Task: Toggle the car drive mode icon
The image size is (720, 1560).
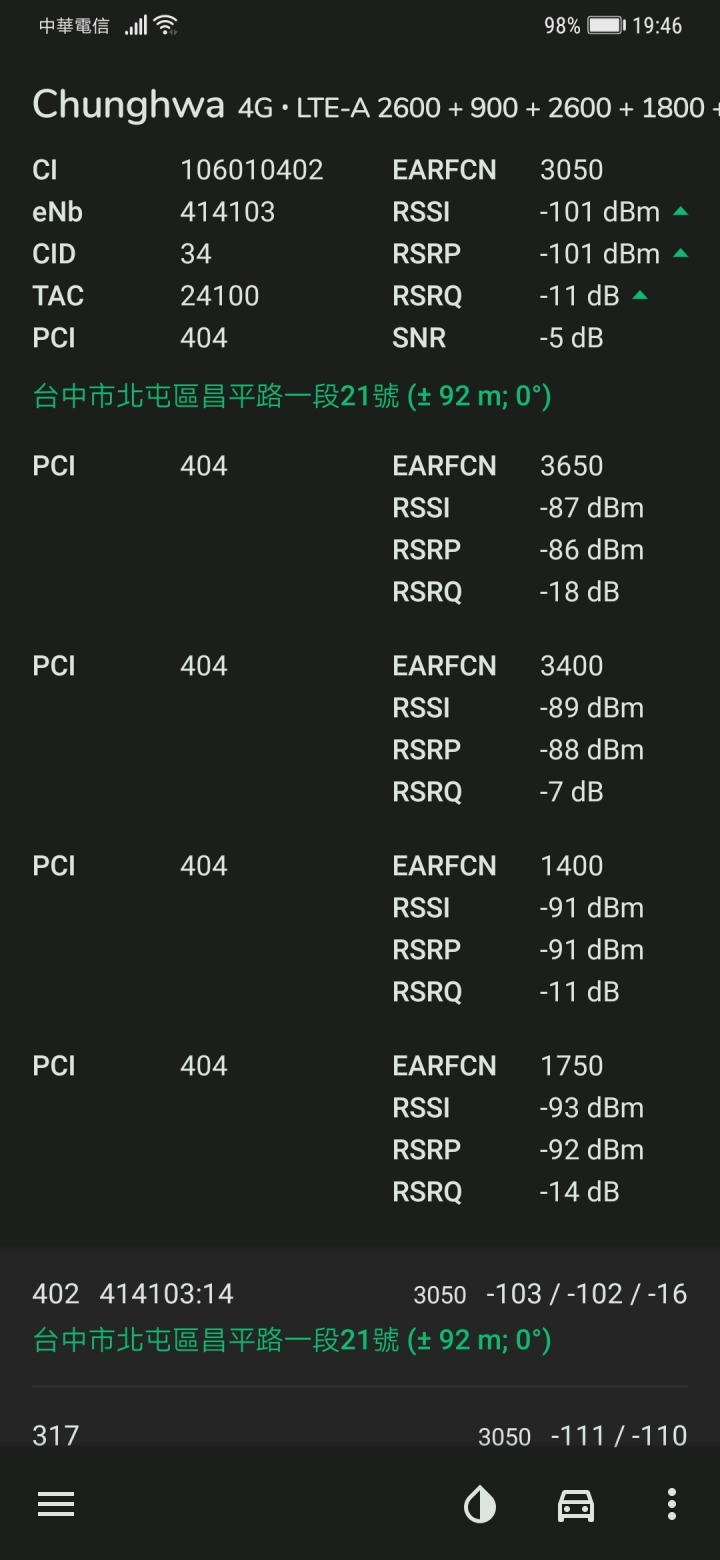Action: point(576,1504)
